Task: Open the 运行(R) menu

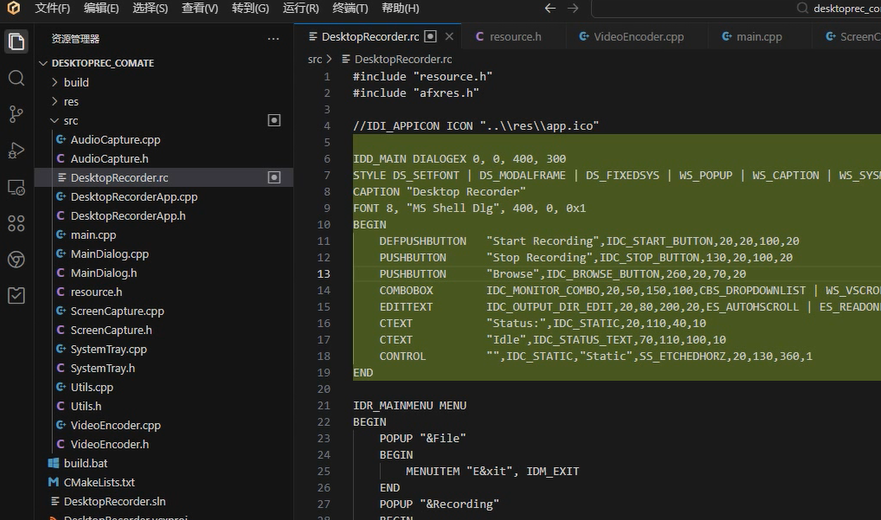Action: tap(301, 8)
